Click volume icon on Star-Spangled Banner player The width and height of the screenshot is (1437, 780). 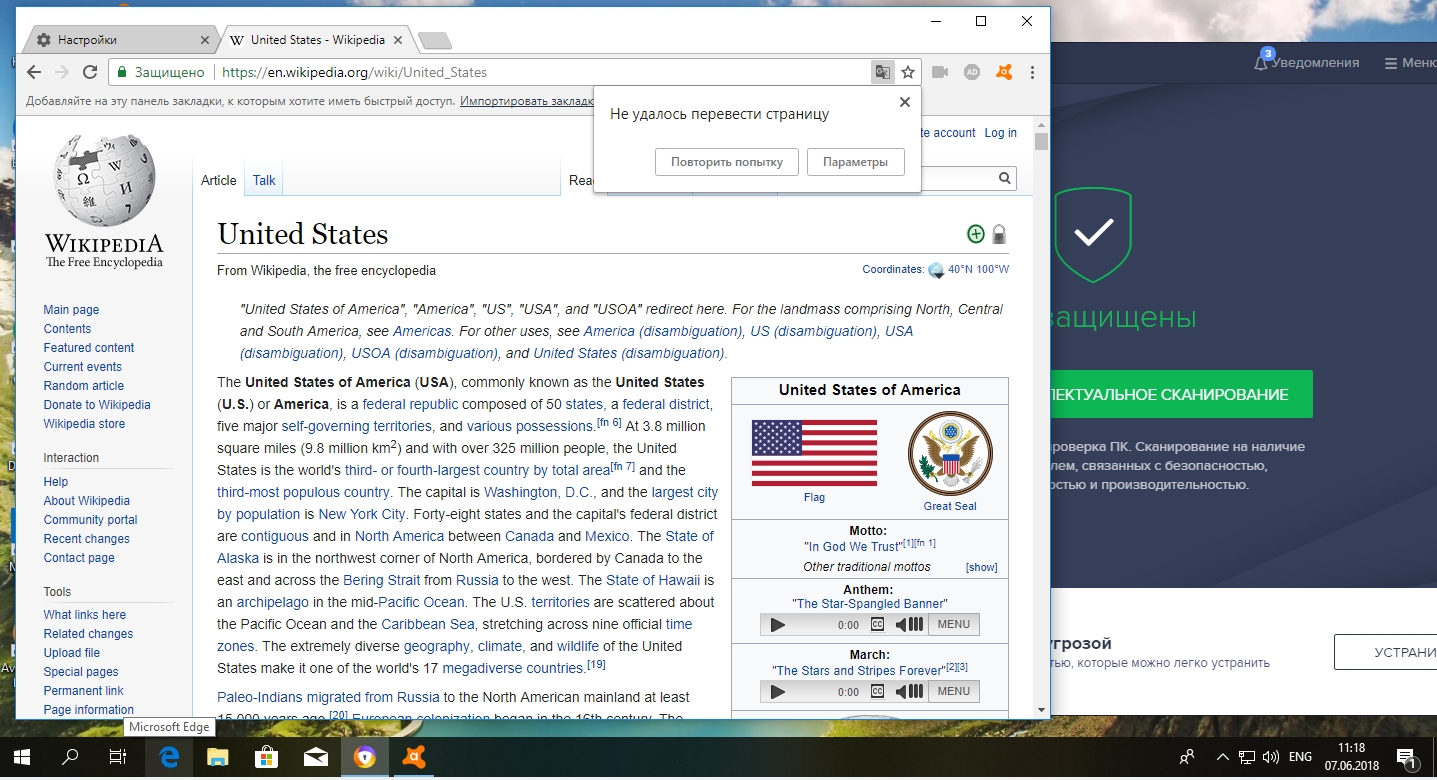click(x=908, y=625)
